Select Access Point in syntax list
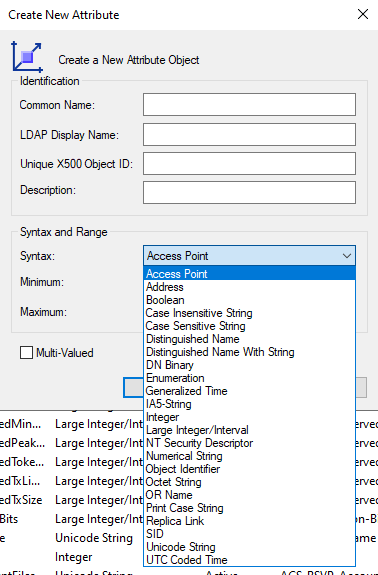 tap(249, 274)
